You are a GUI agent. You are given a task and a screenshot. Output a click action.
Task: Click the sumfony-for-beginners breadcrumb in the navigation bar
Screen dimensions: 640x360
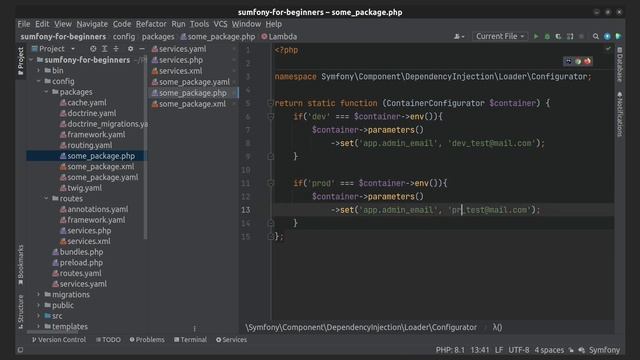pyautogui.click(x=63, y=36)
